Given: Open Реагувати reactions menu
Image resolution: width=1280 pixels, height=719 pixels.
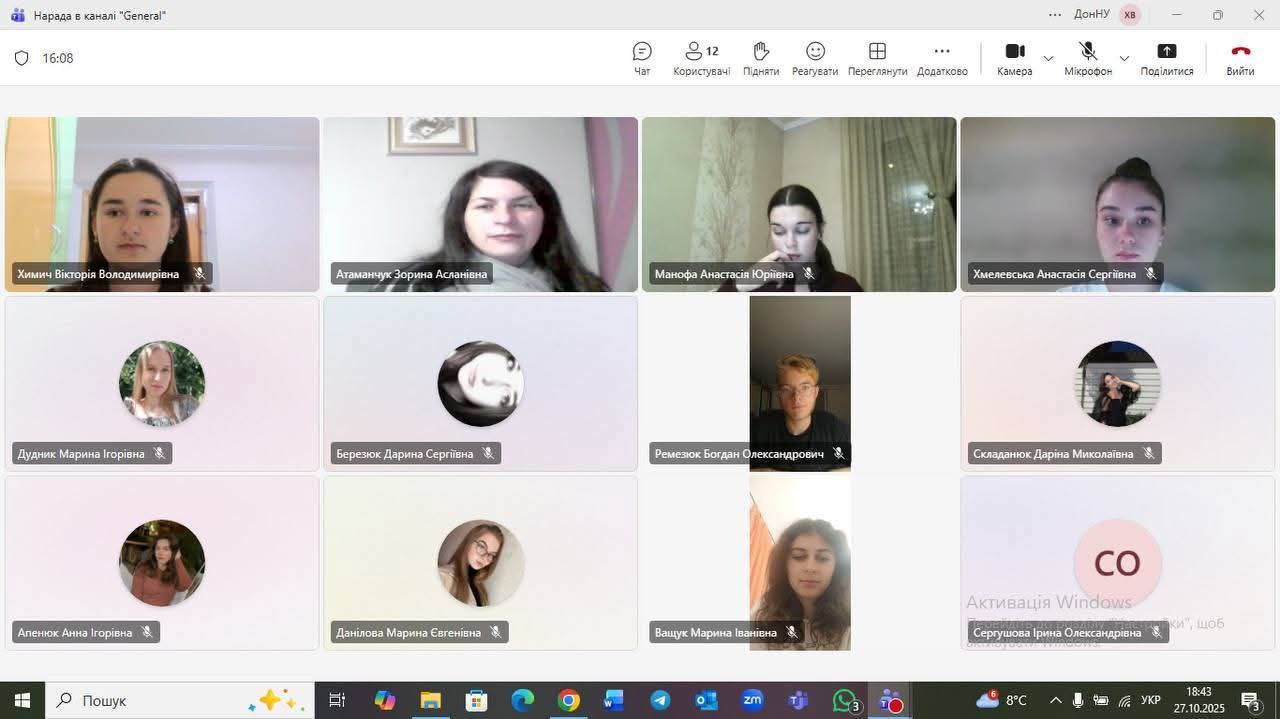Looking at the screenshot, I should pyautogui.click(x=815, y=58).
